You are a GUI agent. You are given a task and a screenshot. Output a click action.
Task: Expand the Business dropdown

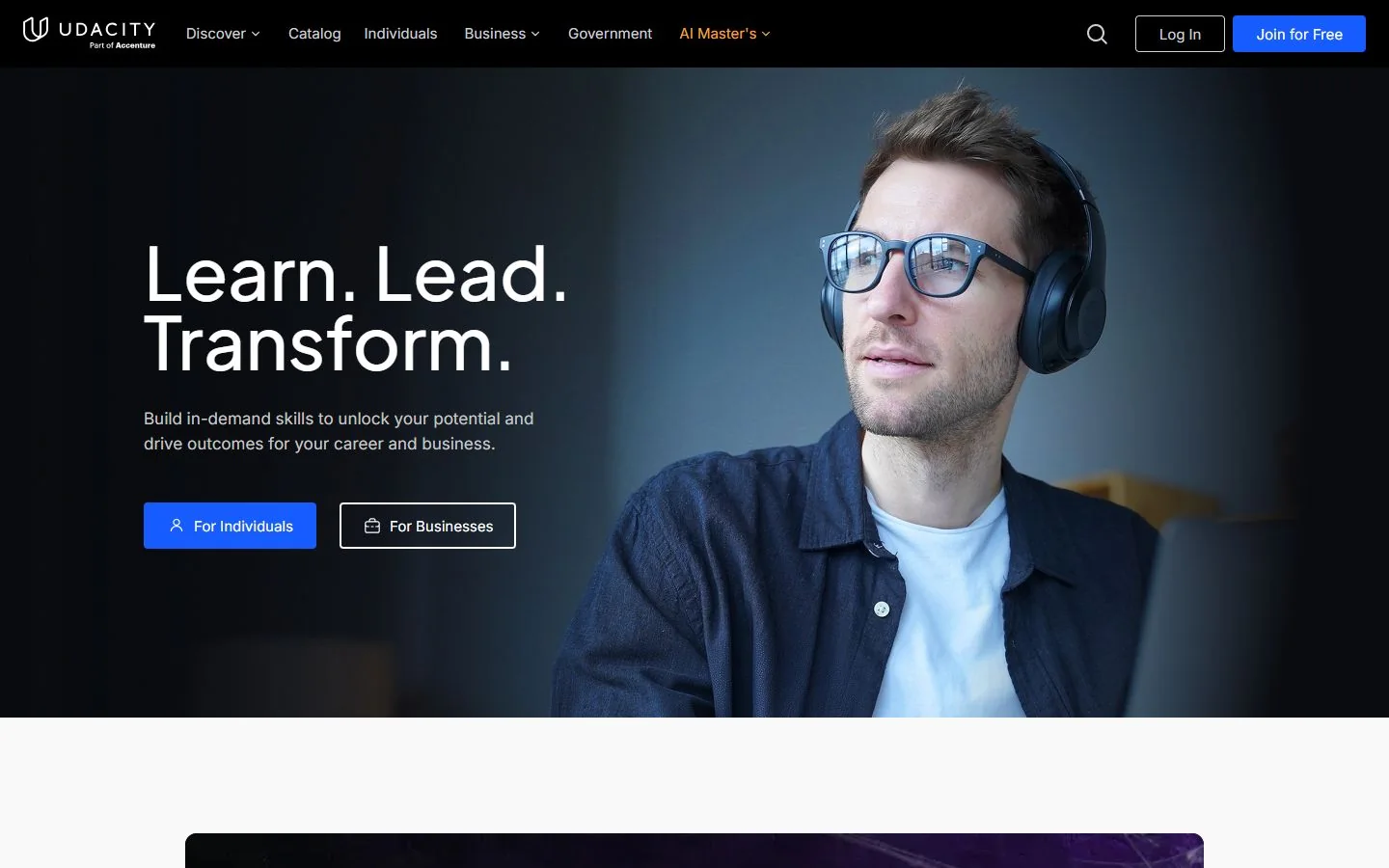pyautogui.click(x=502, y=34)
